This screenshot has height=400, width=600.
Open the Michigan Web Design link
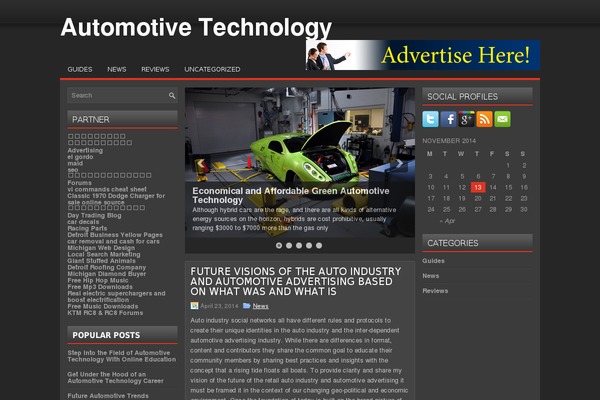[101, 248]
